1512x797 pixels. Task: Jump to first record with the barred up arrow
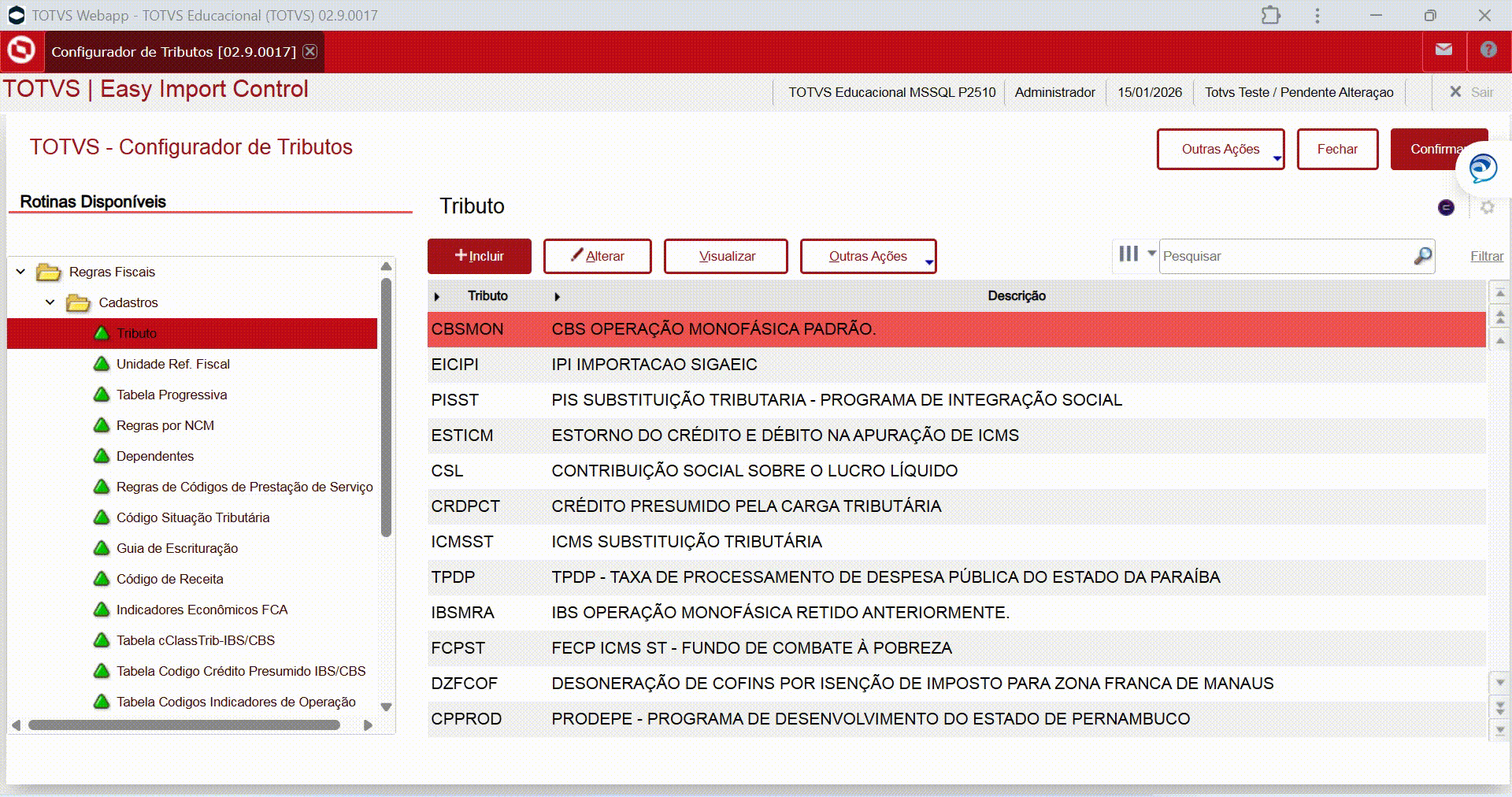[x=1500, y=293]
